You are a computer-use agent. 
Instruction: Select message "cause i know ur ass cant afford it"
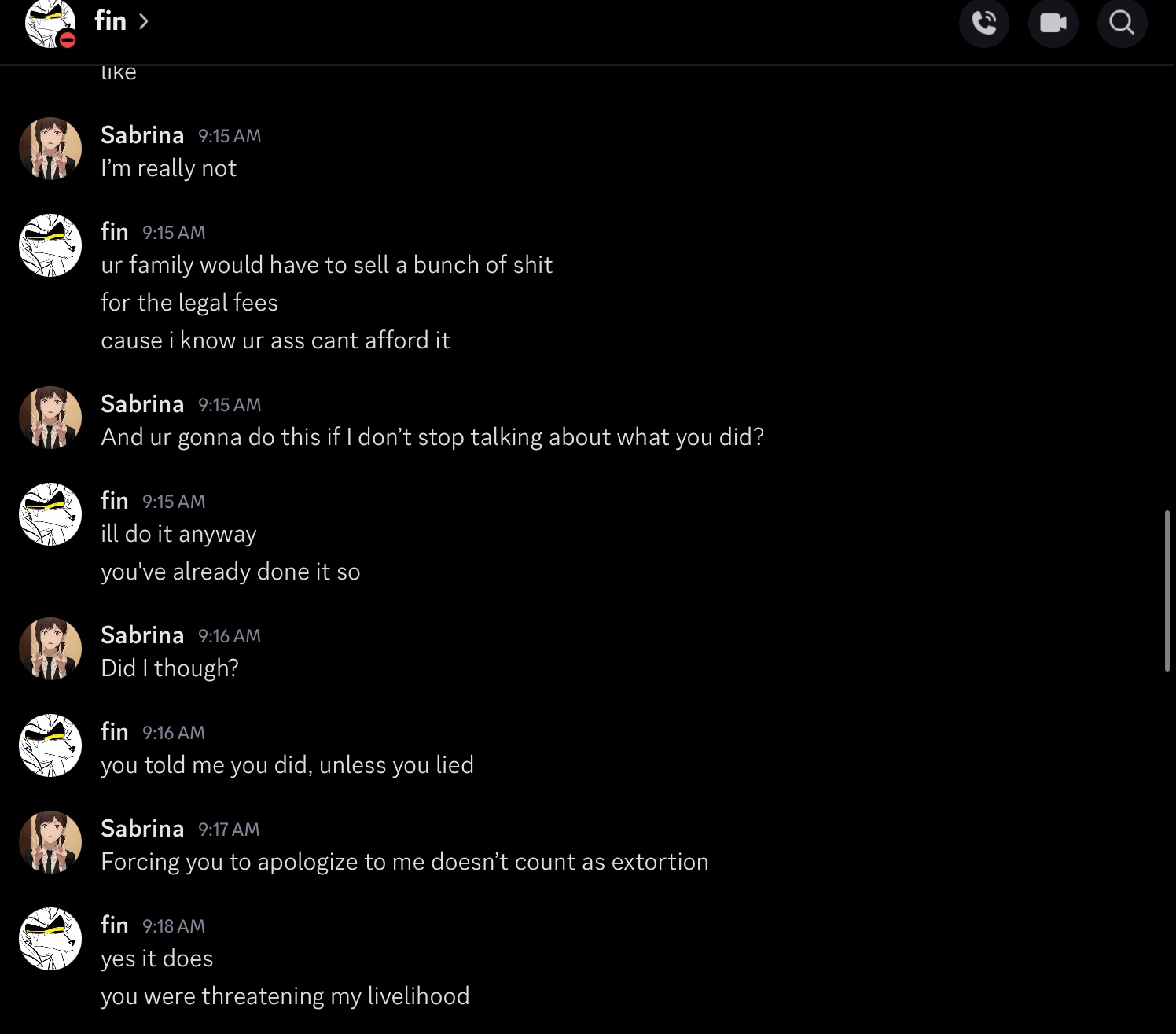[275, 340]
